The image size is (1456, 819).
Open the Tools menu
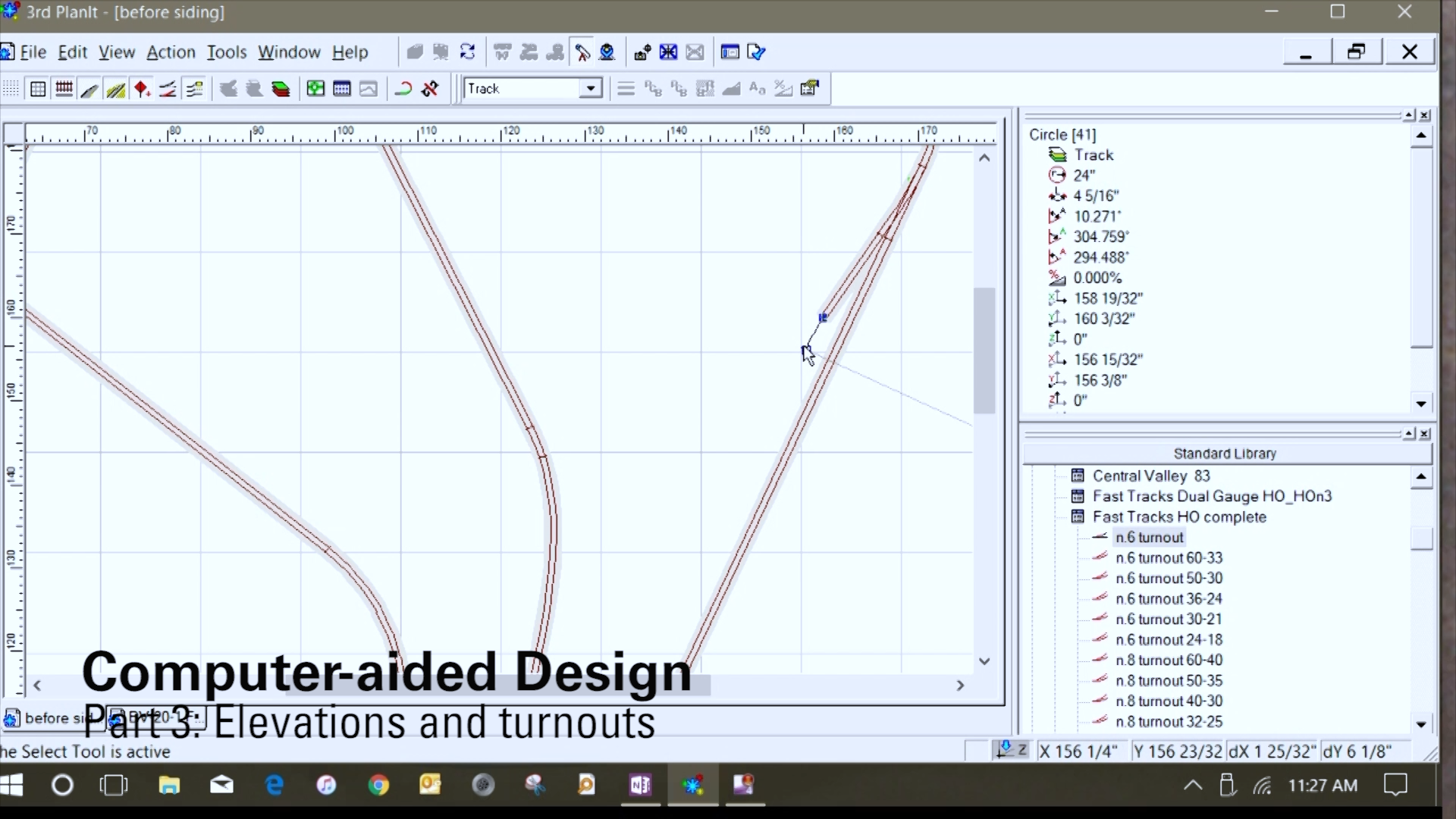tap(225, 52)
